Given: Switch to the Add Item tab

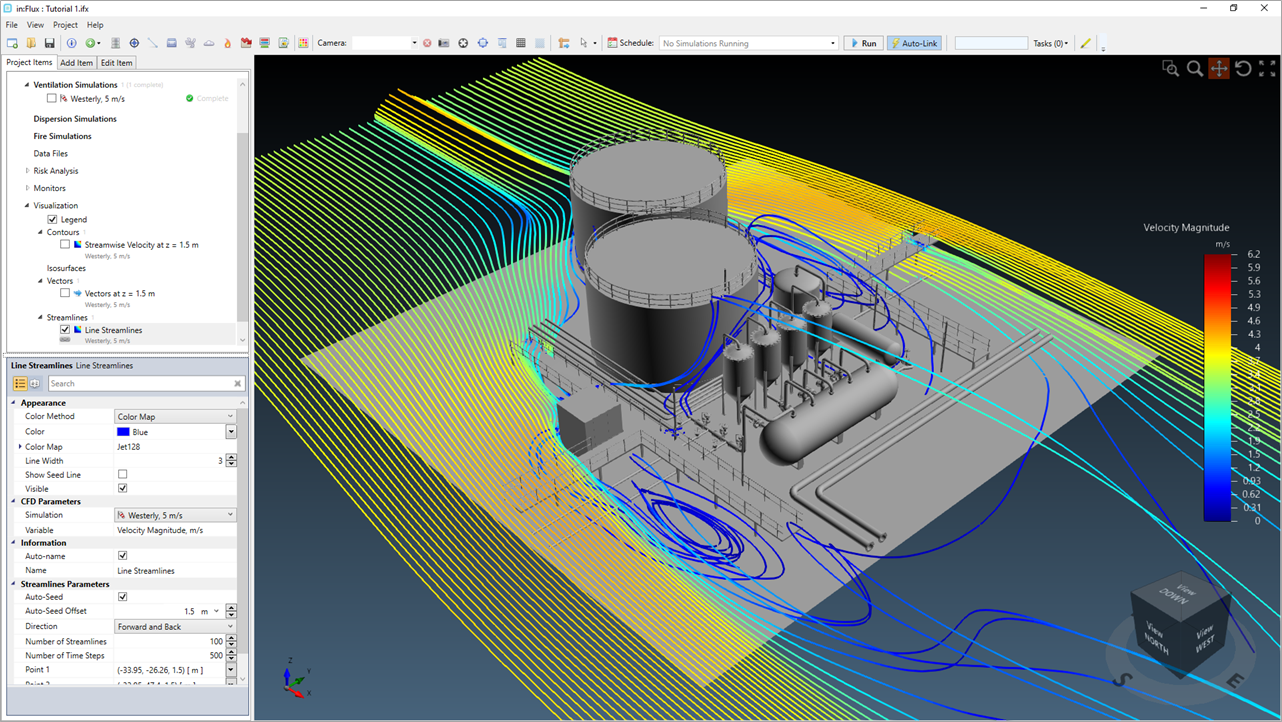Looking at the screenshot, I should click(76, 63).
